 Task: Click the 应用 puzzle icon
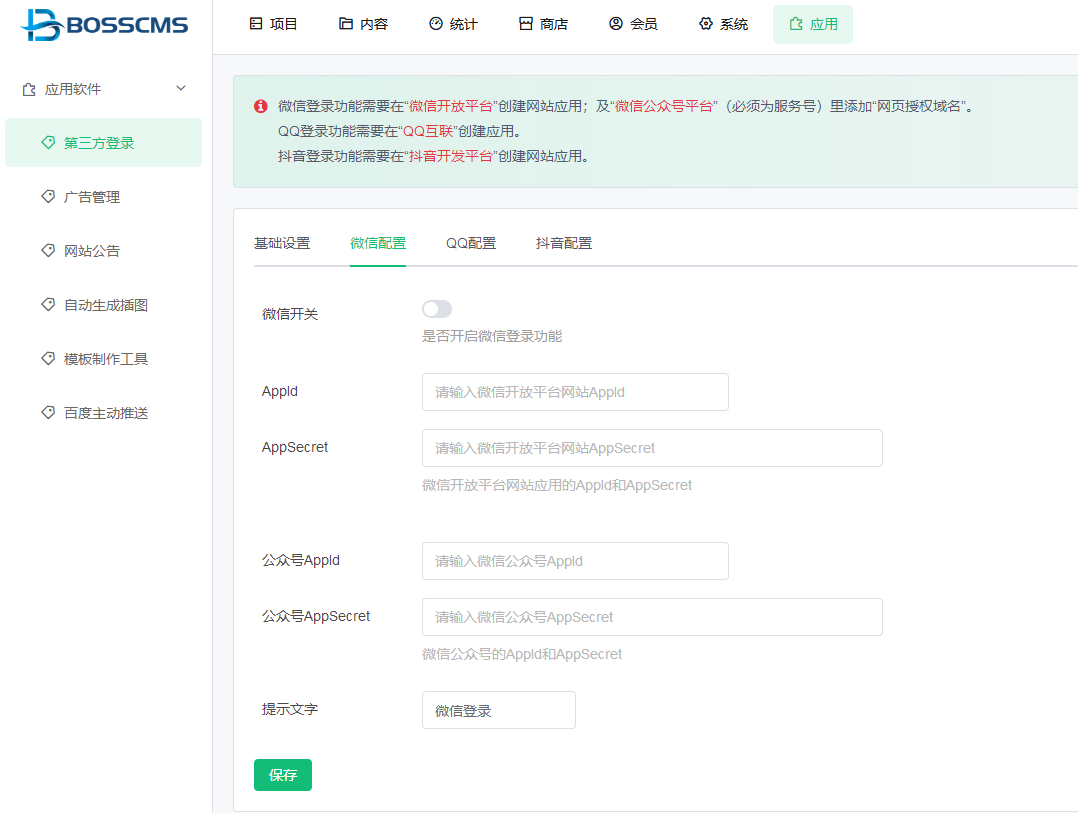tap(796, 24)
